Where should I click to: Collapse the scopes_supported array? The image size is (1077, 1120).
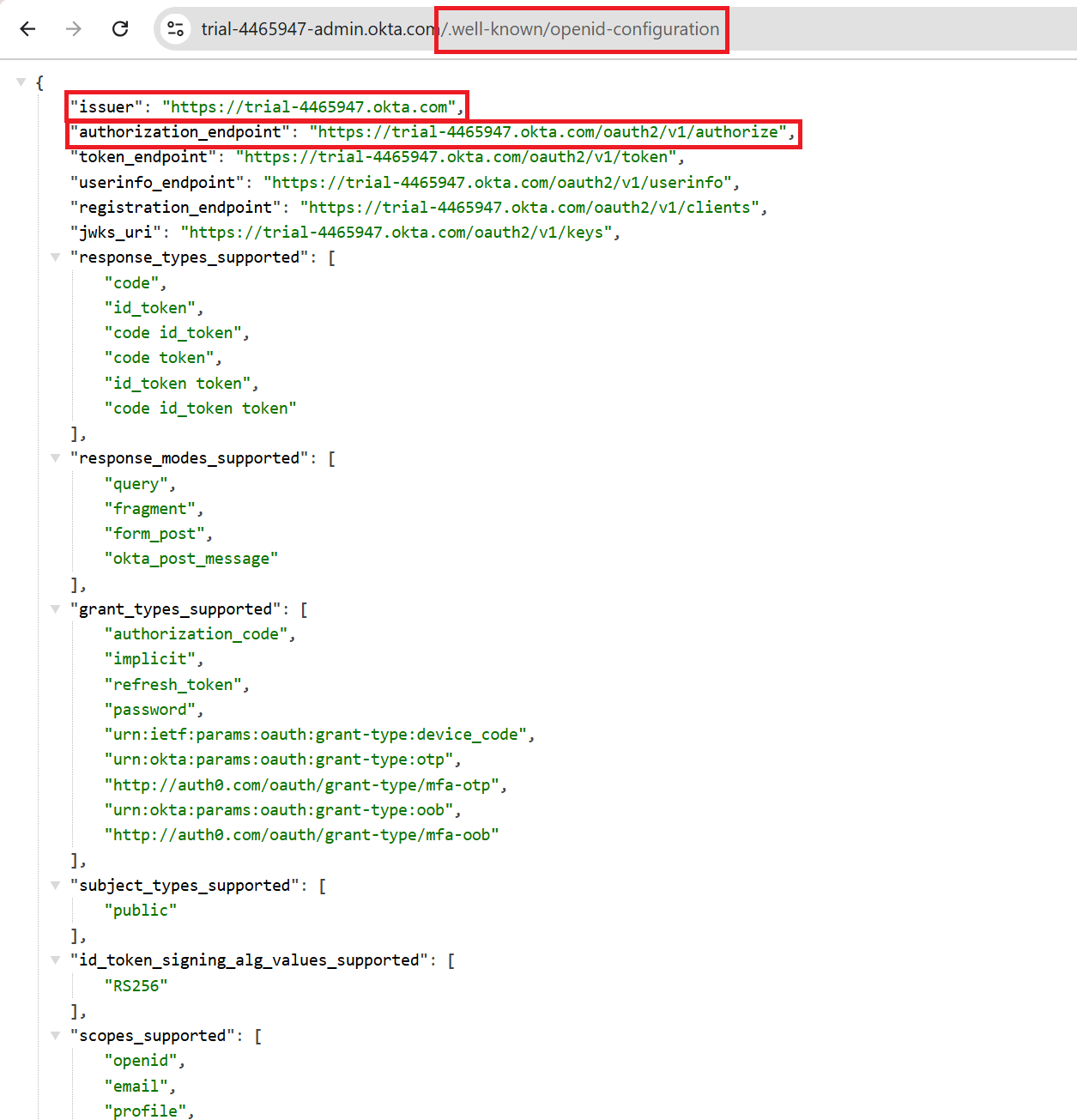tap(55, 1036)
